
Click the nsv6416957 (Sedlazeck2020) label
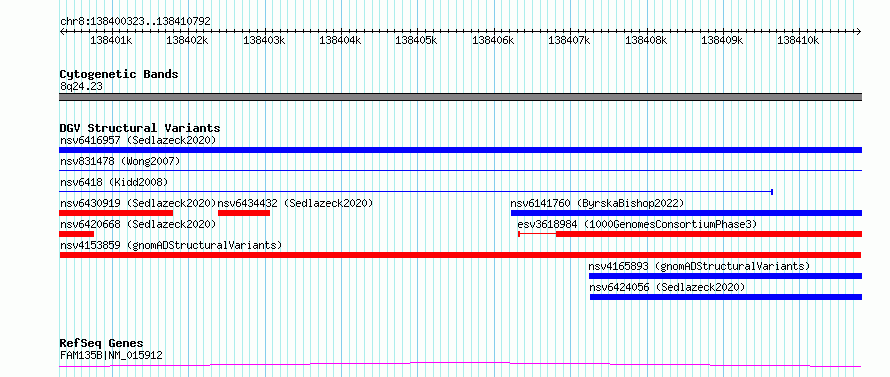(138, 140)
